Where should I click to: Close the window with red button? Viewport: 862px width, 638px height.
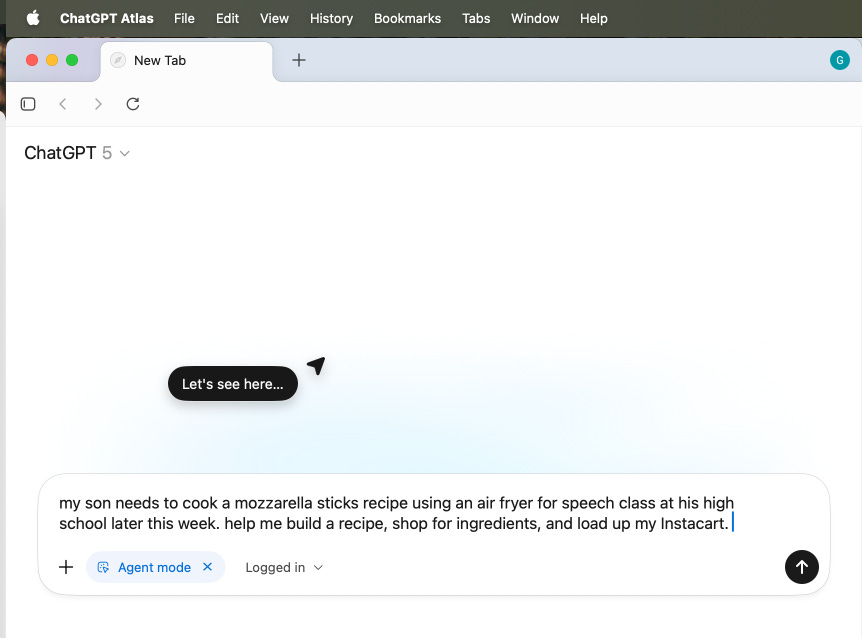pyautogui.click(x=32, y=60)
